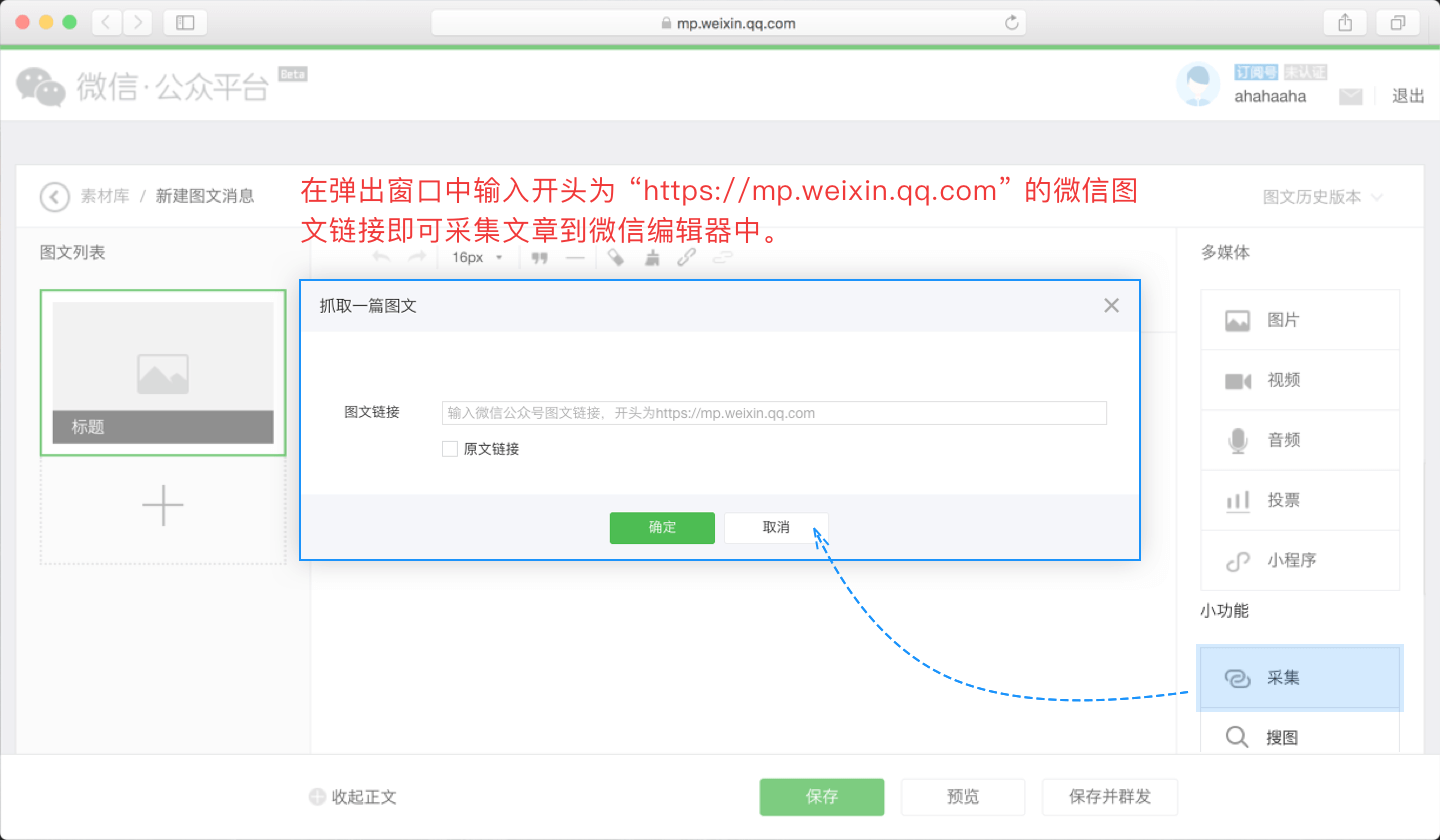This screenshot has height=840, width=1440.
Task: Select the eraser clear-format tool
Action: tap(616, 258)
